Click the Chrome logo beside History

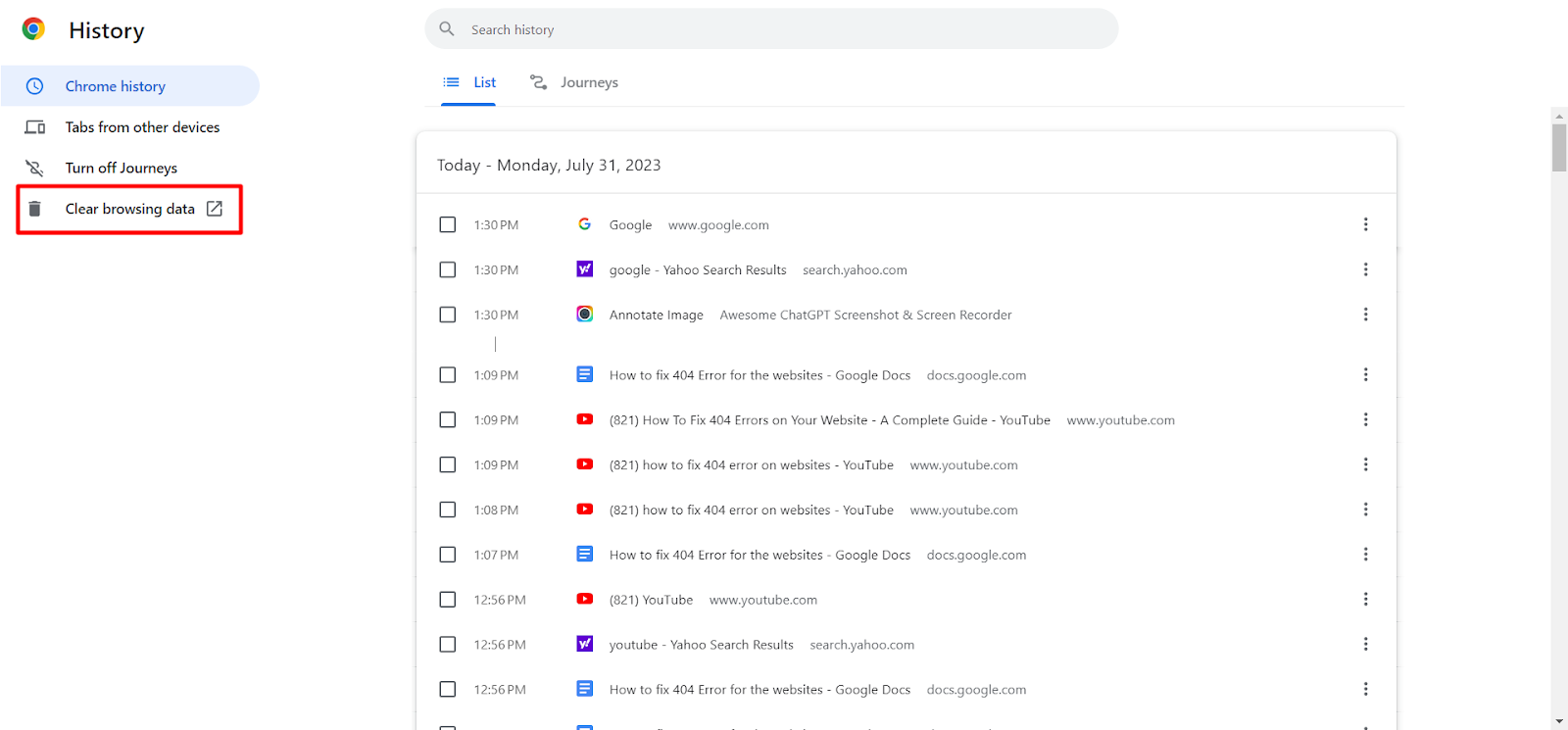tap(33, 29)
